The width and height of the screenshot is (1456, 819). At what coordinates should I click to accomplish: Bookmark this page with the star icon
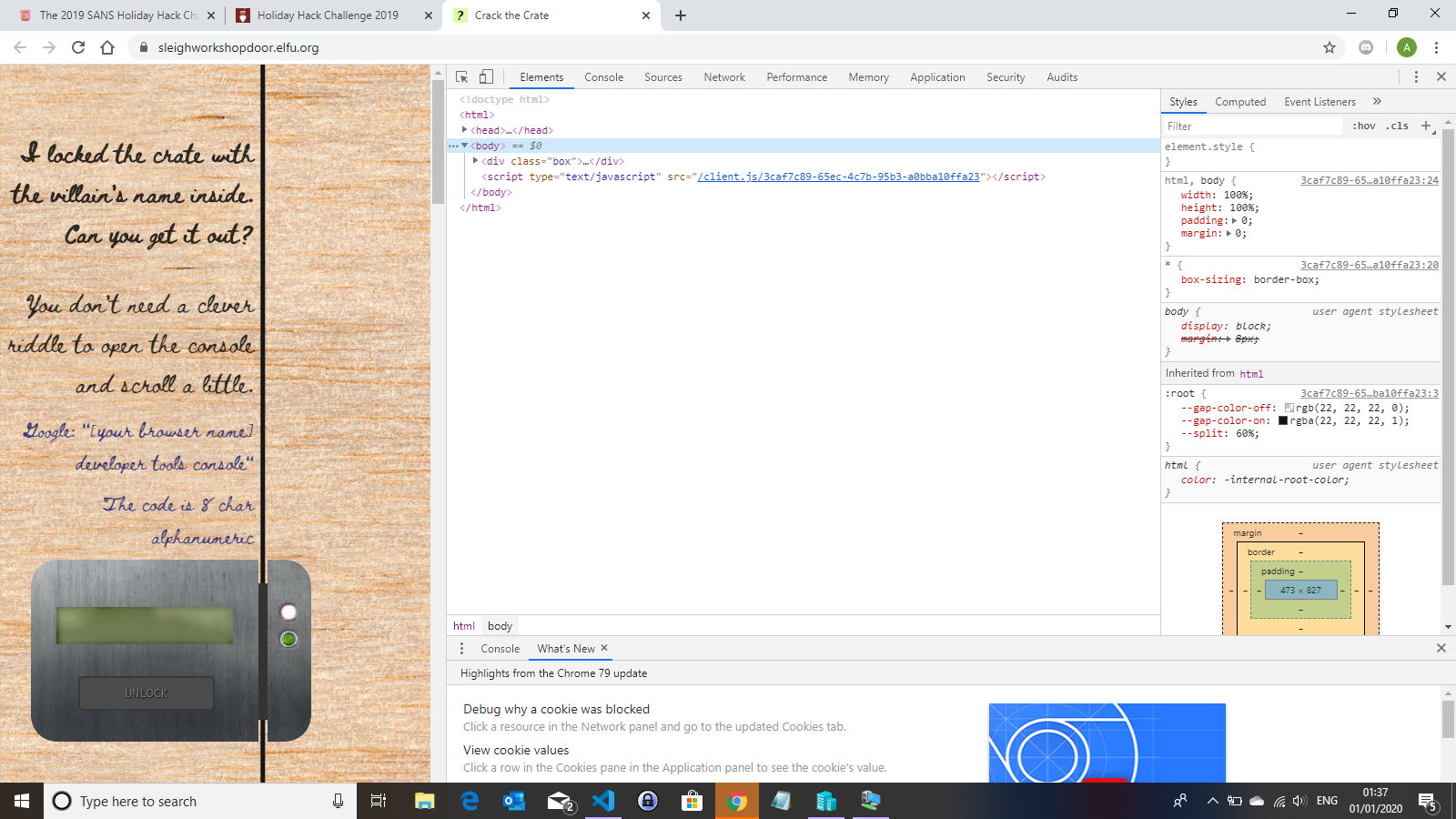coord(1330,47)
